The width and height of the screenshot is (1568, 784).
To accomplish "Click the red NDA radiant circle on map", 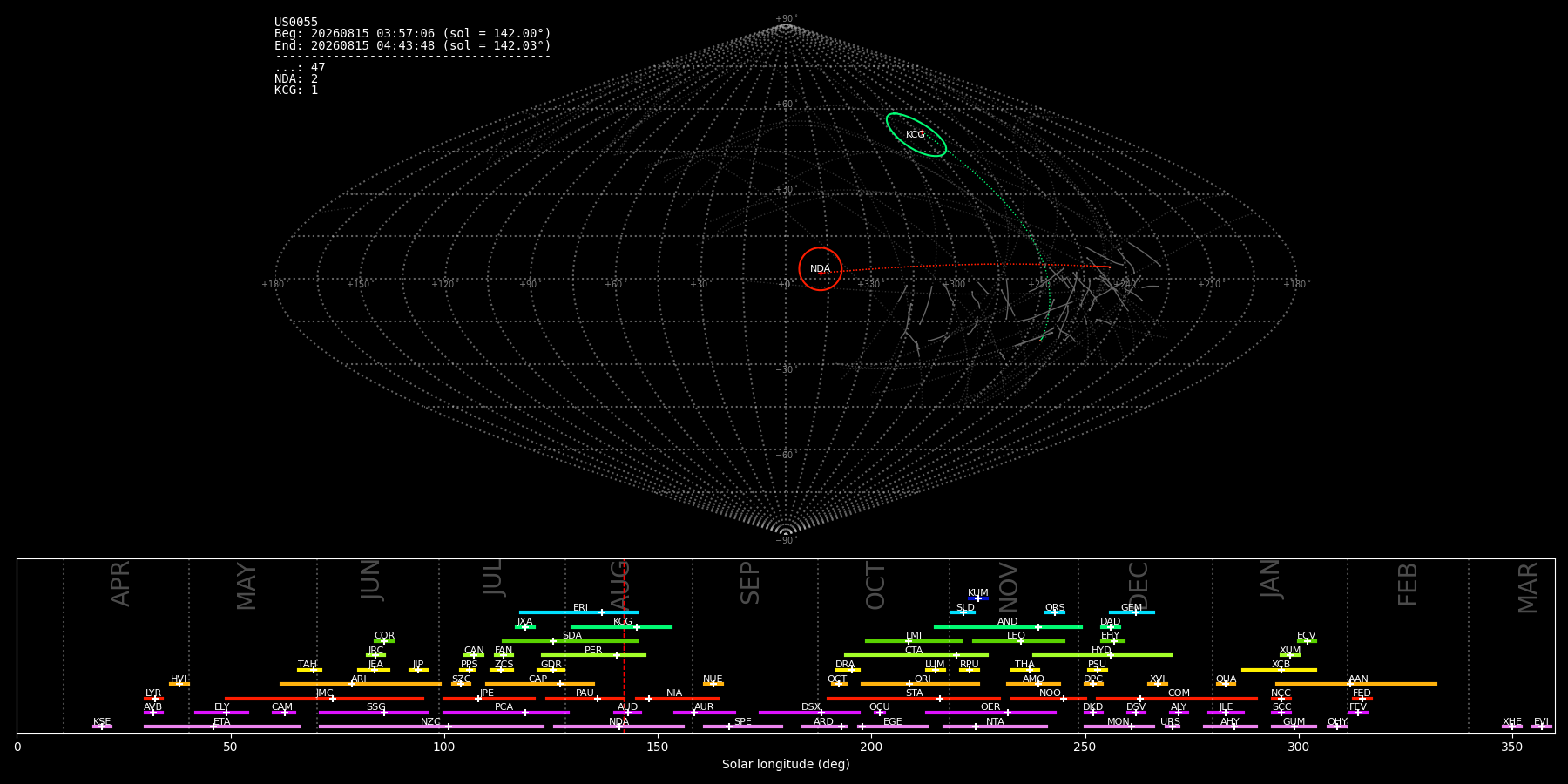I will [821, 268].
